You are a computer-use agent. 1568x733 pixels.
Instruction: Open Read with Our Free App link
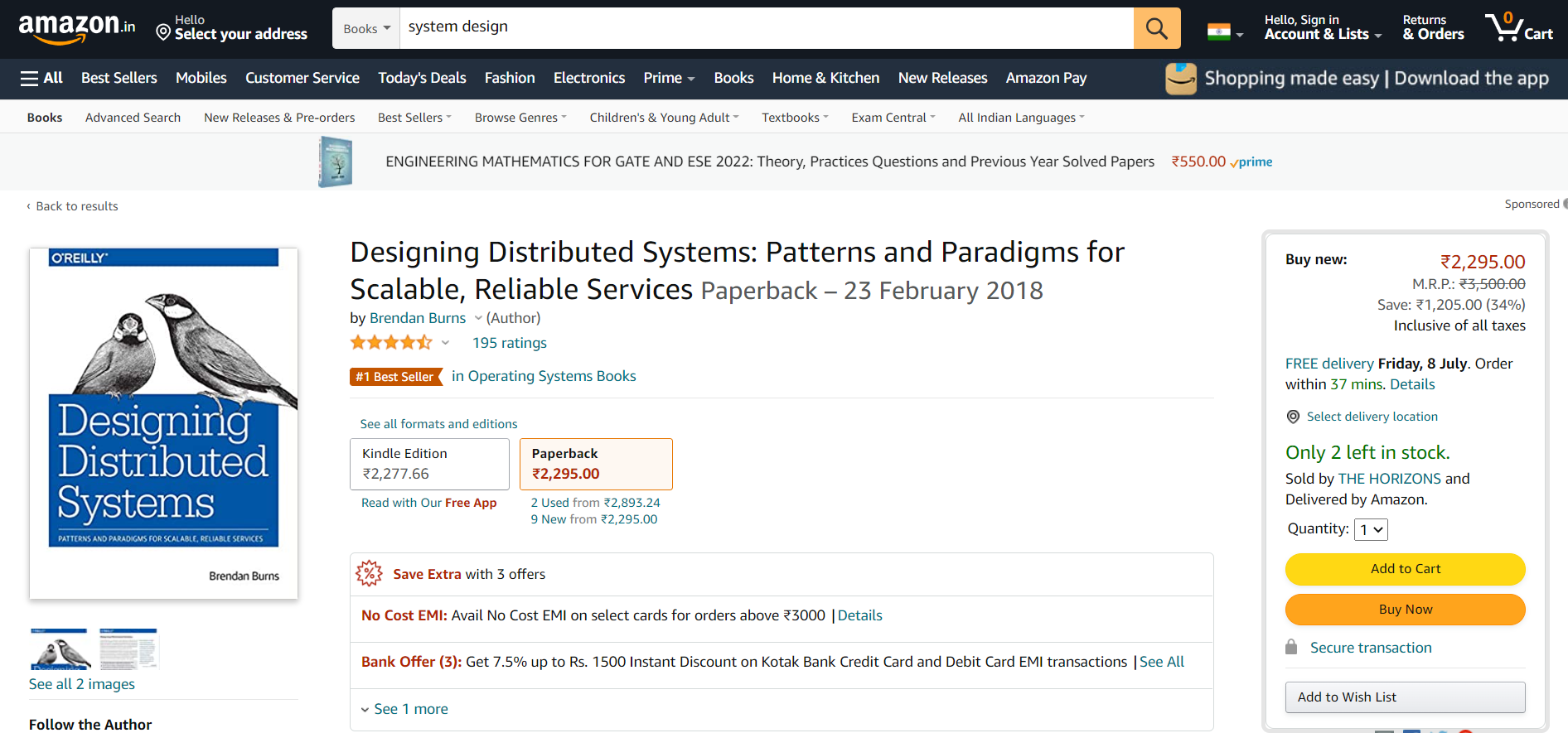point(428,503)
